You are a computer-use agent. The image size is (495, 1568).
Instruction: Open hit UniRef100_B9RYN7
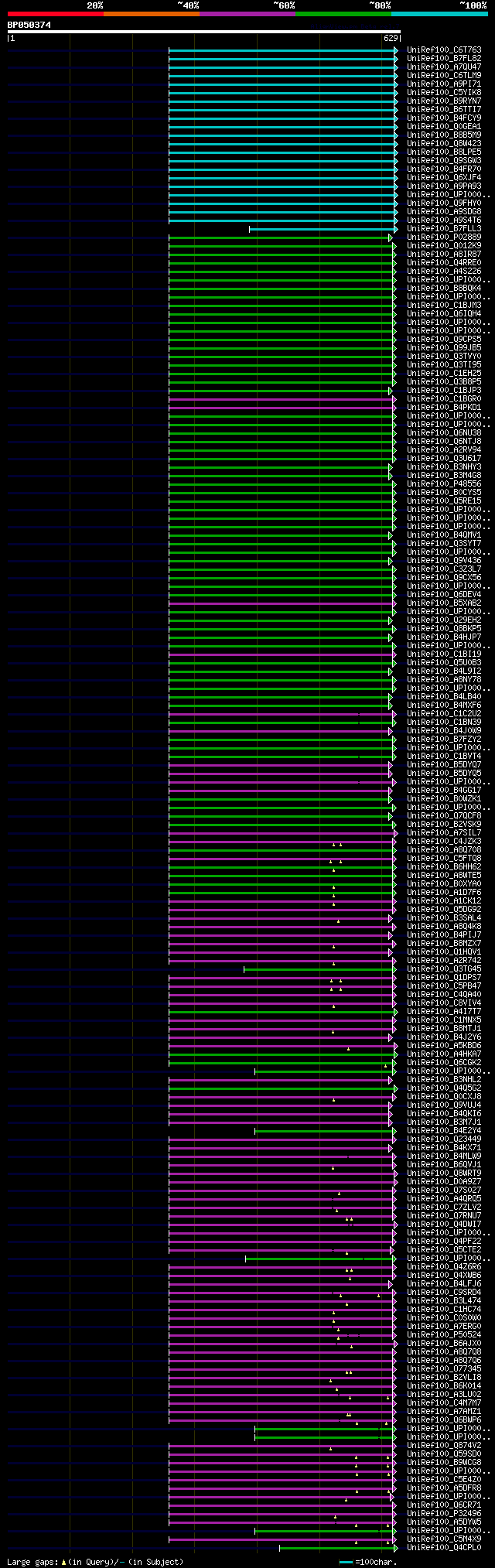[444, 101]
